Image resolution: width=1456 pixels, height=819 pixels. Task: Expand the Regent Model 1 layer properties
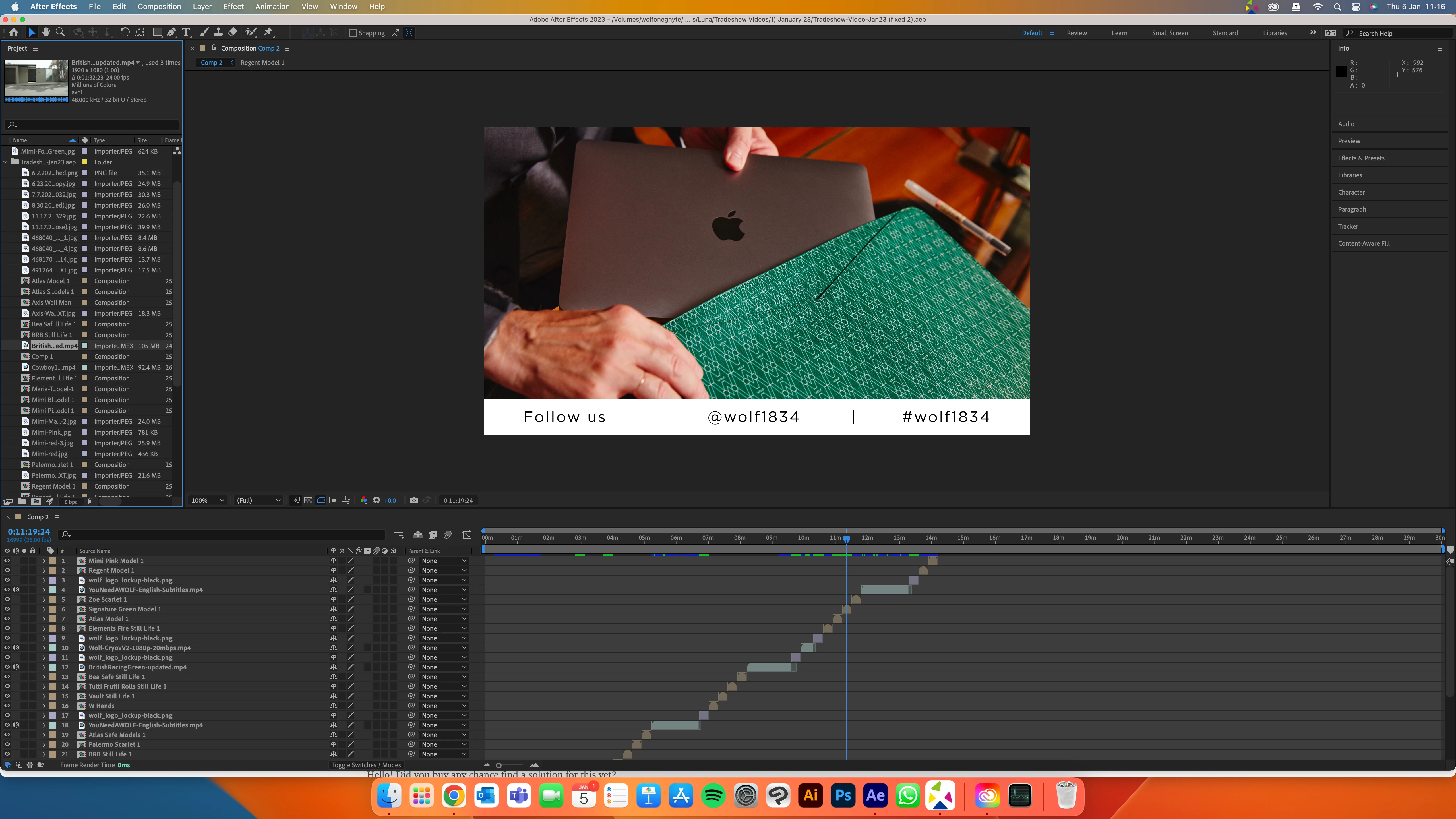coord(44,570)
